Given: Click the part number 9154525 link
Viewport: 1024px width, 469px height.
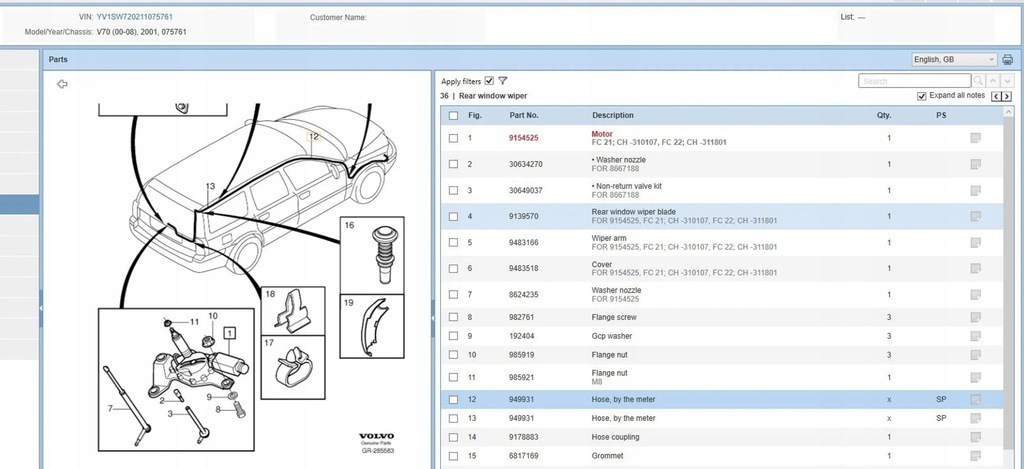Looking at the screenshot, I should 524,138.
